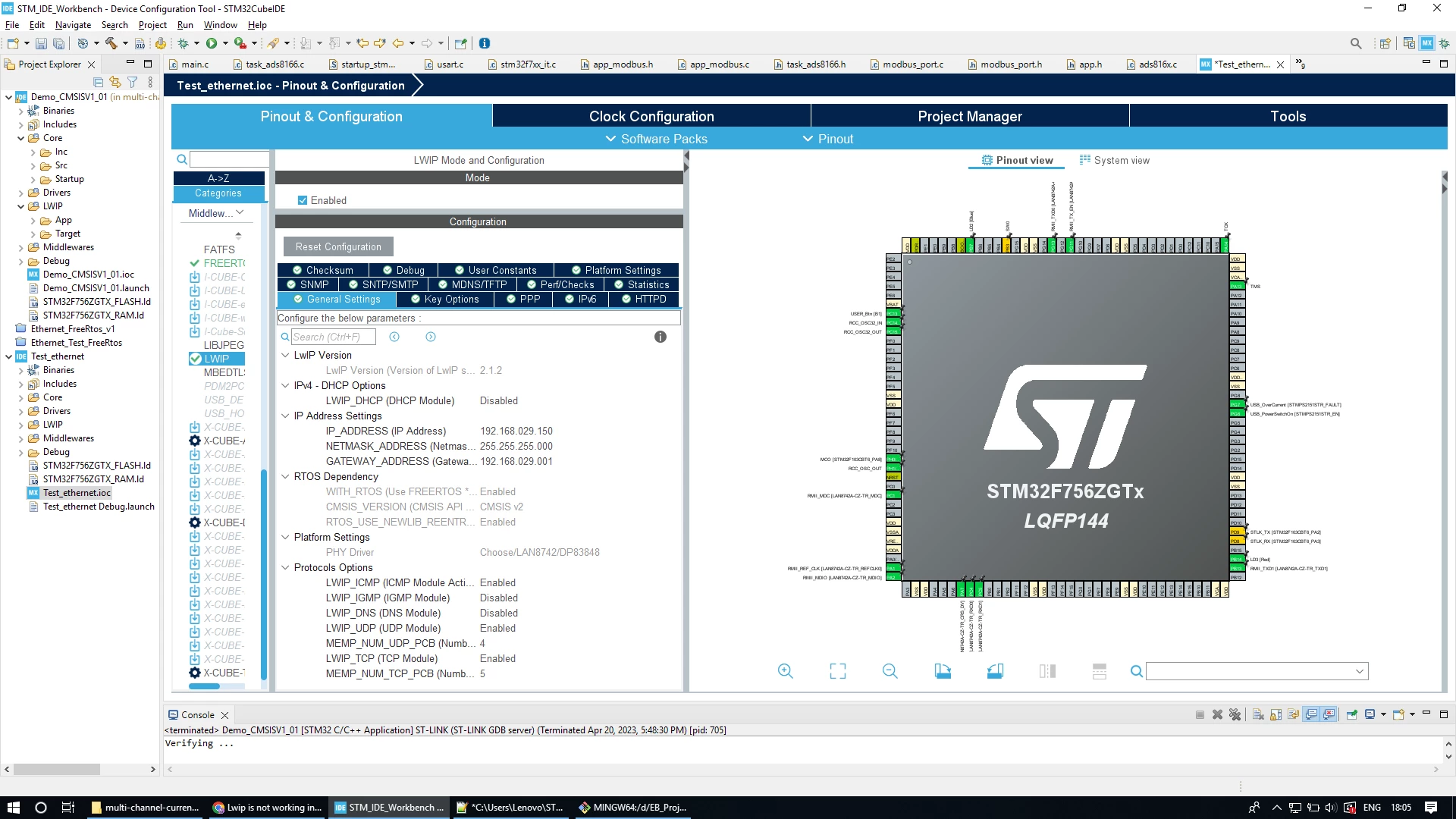The height and width of the screenshot is (819, 1456).
Task: Fit the chip to the pinout view
Action: tap(838, 671)
